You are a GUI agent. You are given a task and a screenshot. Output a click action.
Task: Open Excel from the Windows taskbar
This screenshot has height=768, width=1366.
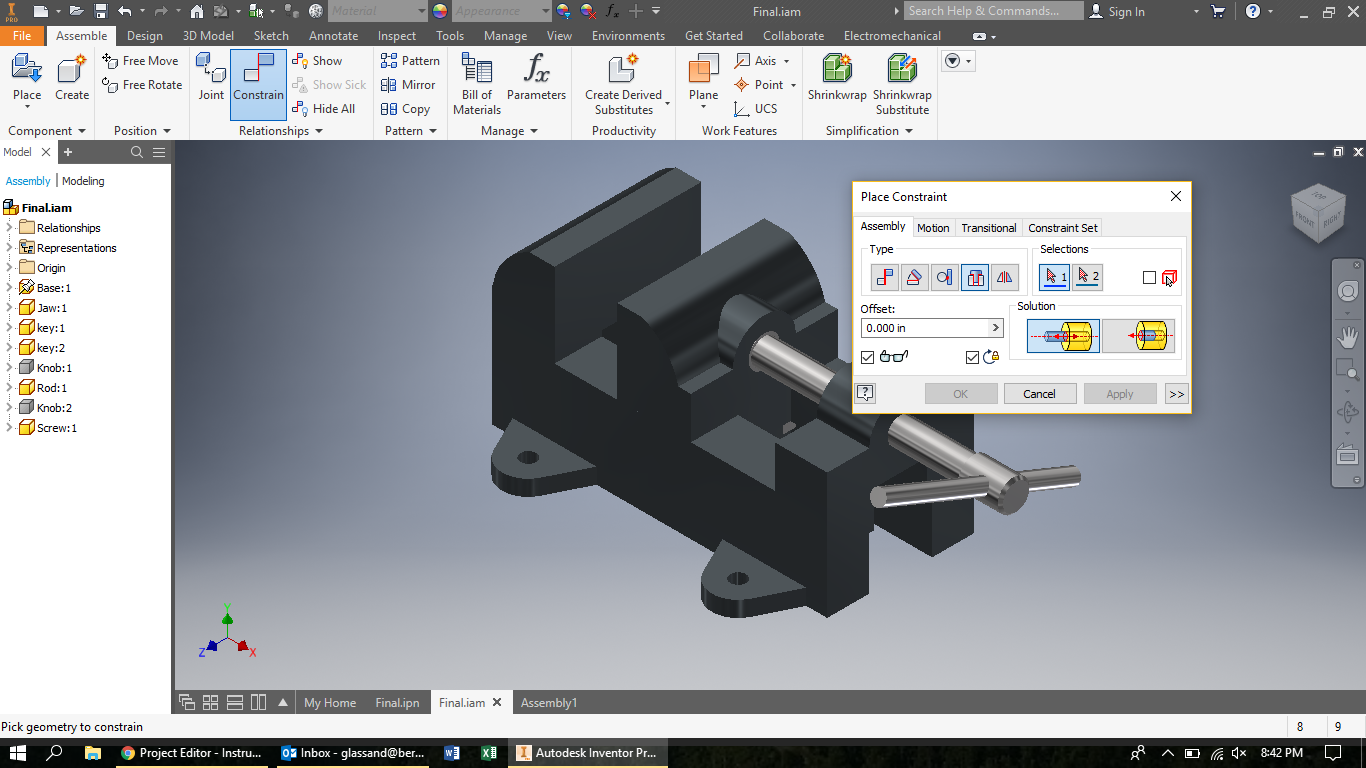(x=489, y=753)
